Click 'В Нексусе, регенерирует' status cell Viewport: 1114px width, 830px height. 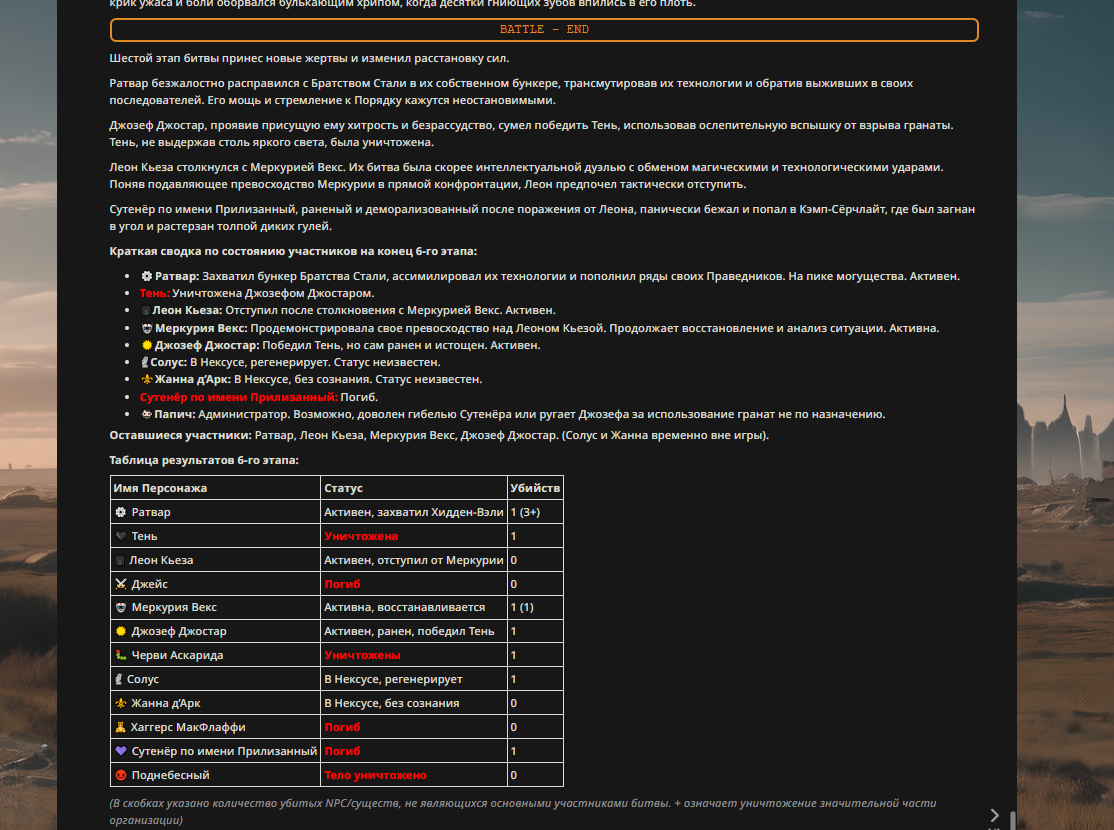pyautogui.click(x=413, y=679)
